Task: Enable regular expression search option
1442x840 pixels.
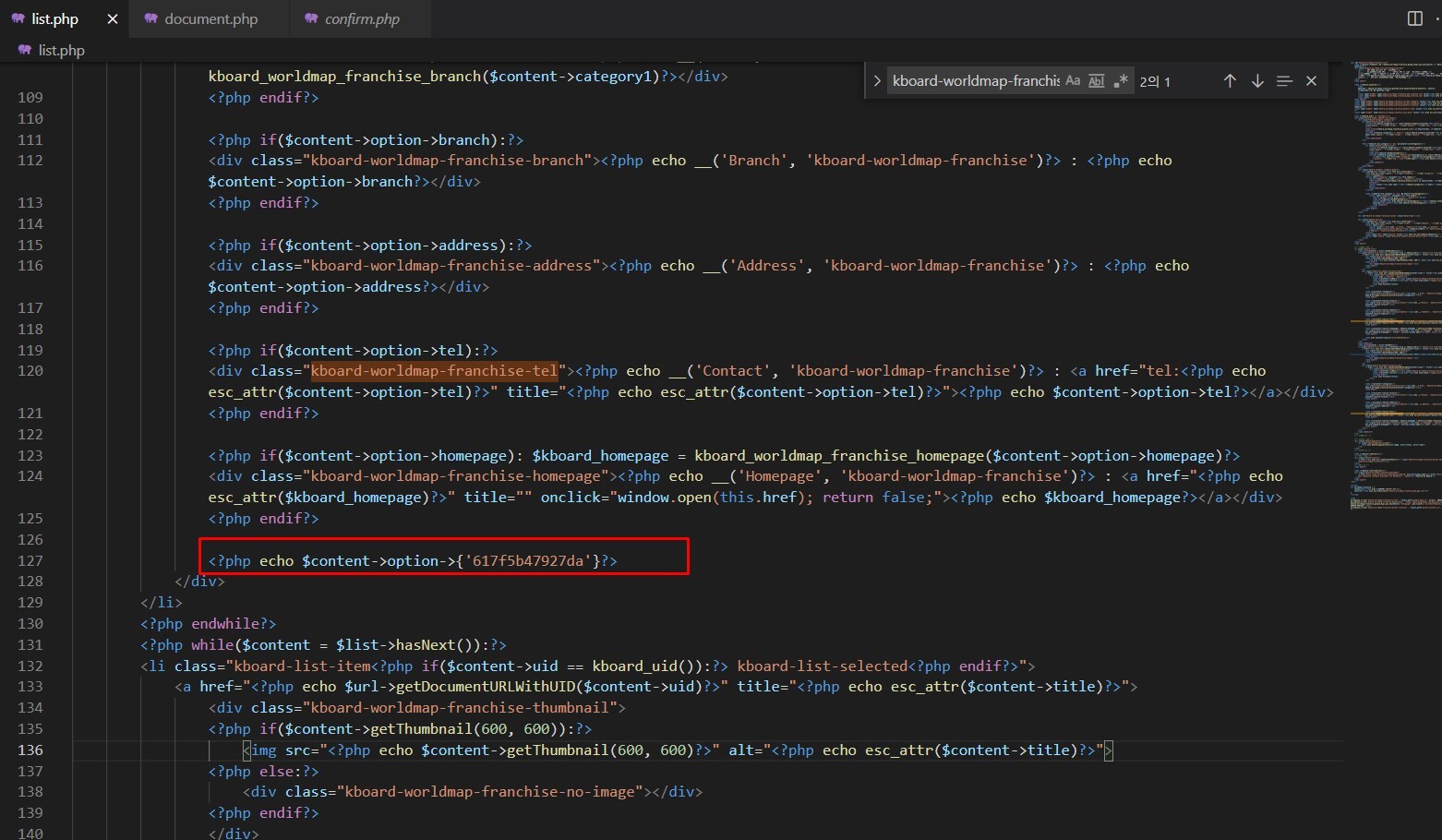Action: (1120, 81)
